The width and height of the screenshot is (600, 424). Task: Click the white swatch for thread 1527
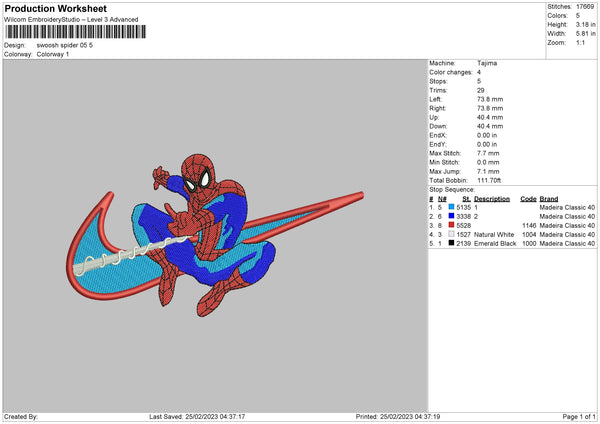pos(452,234)
